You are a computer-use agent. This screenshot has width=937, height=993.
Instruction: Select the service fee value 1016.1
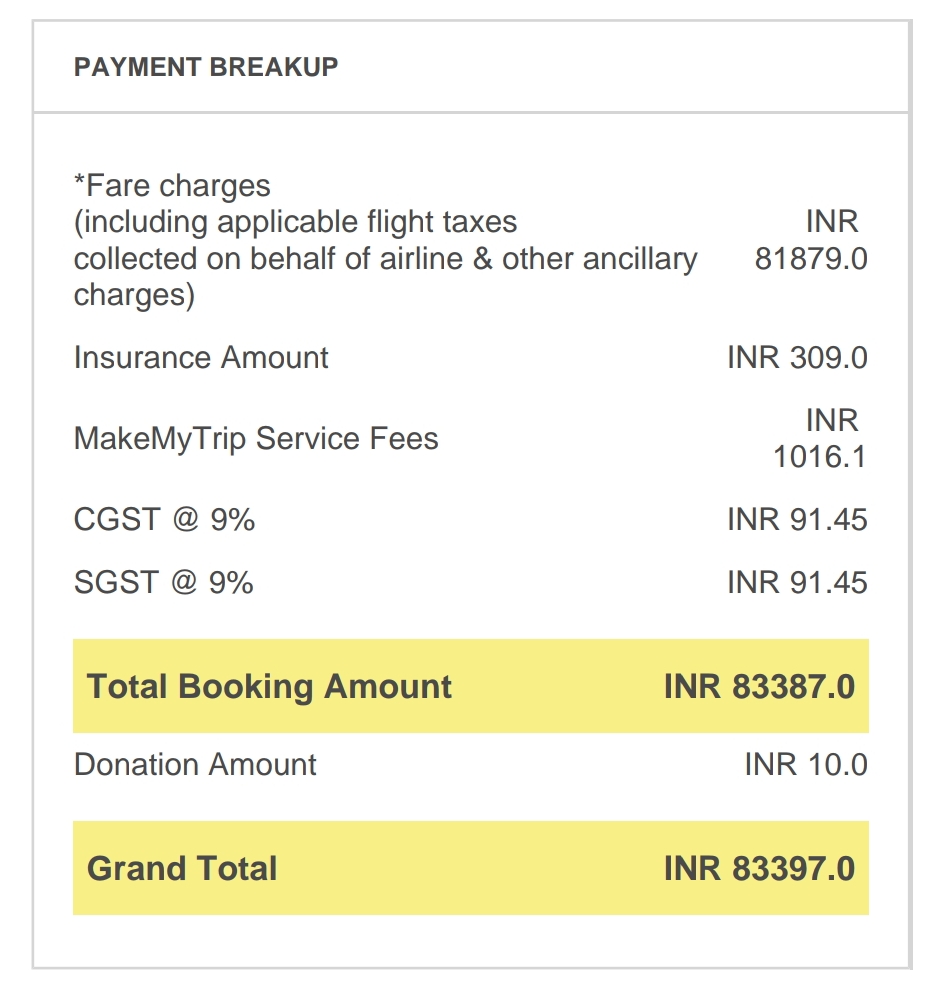[819, 457]
